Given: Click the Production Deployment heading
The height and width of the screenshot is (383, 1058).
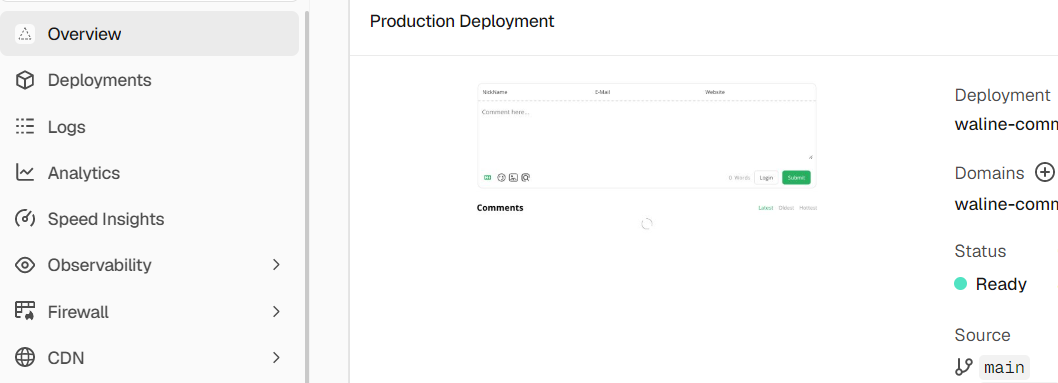Looking at the screenshot, I should coord(462,22).
